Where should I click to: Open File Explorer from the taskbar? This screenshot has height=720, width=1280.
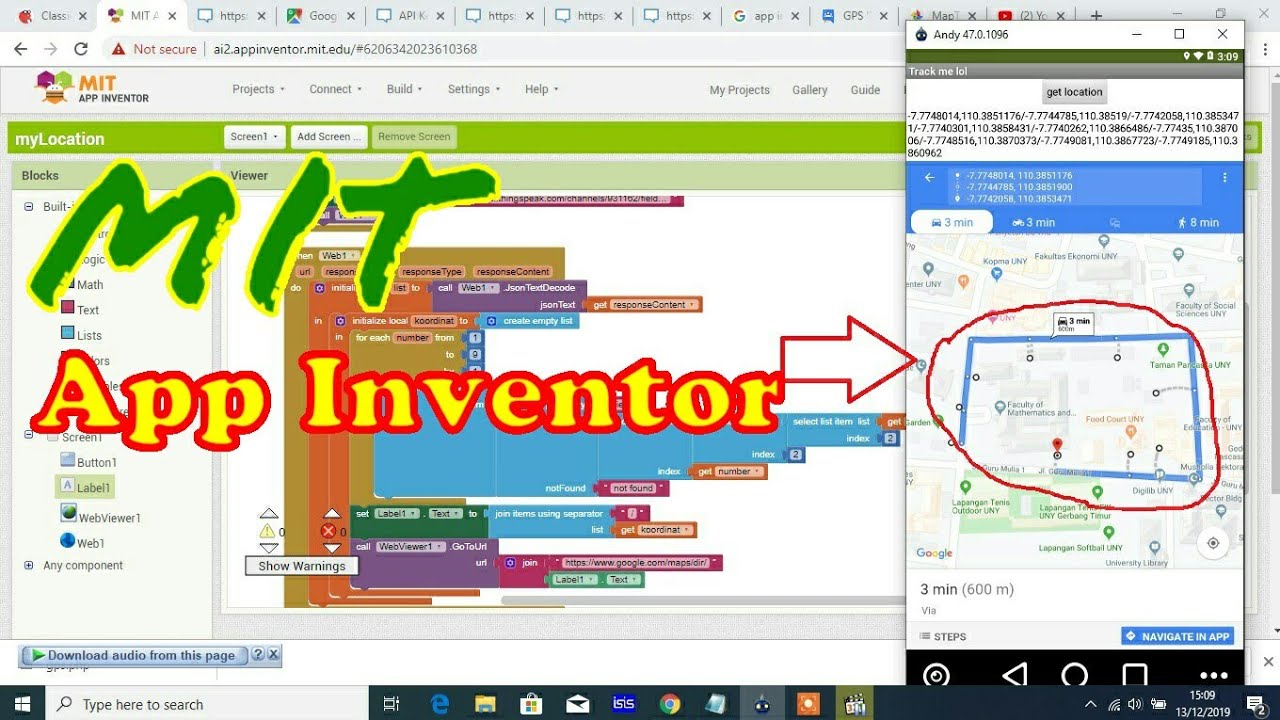[485, 704]
